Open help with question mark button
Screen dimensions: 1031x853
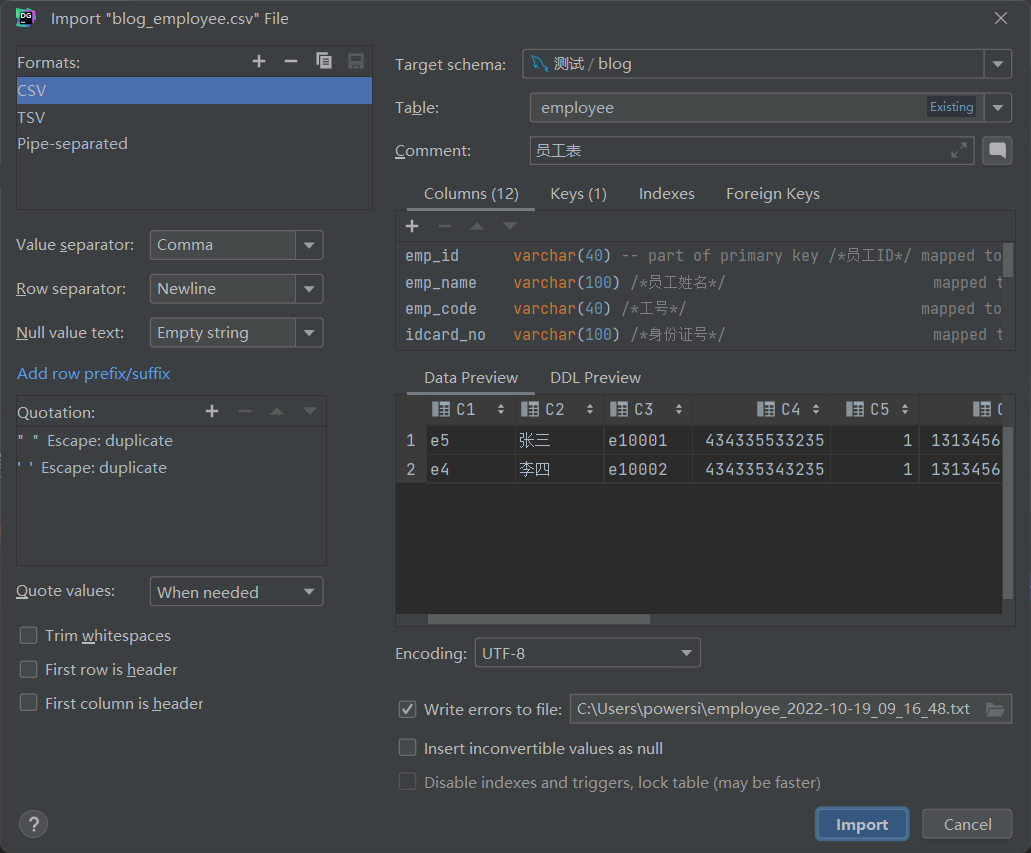(34, 823)
